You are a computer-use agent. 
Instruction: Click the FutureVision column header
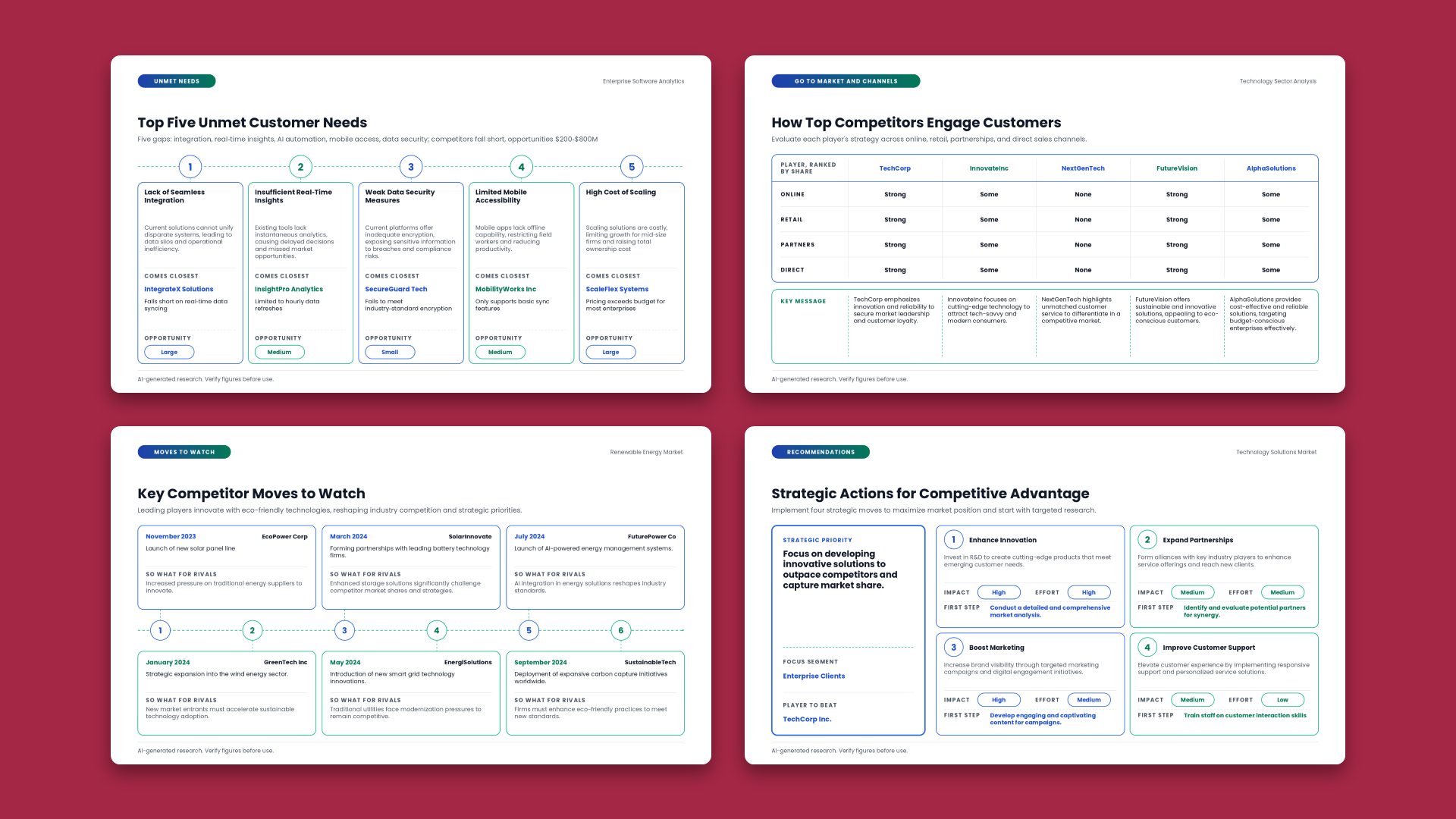tap(1177, 168)
